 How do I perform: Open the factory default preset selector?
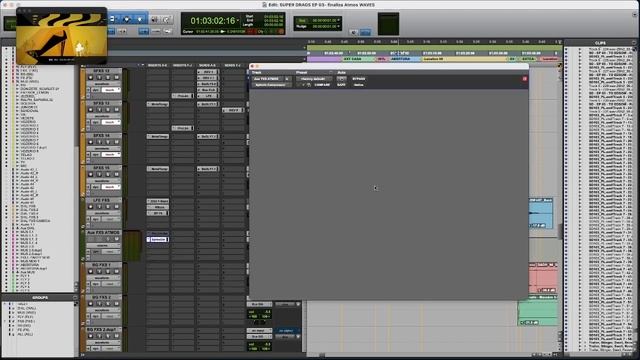pyautogui.click(x=313, y=79)
